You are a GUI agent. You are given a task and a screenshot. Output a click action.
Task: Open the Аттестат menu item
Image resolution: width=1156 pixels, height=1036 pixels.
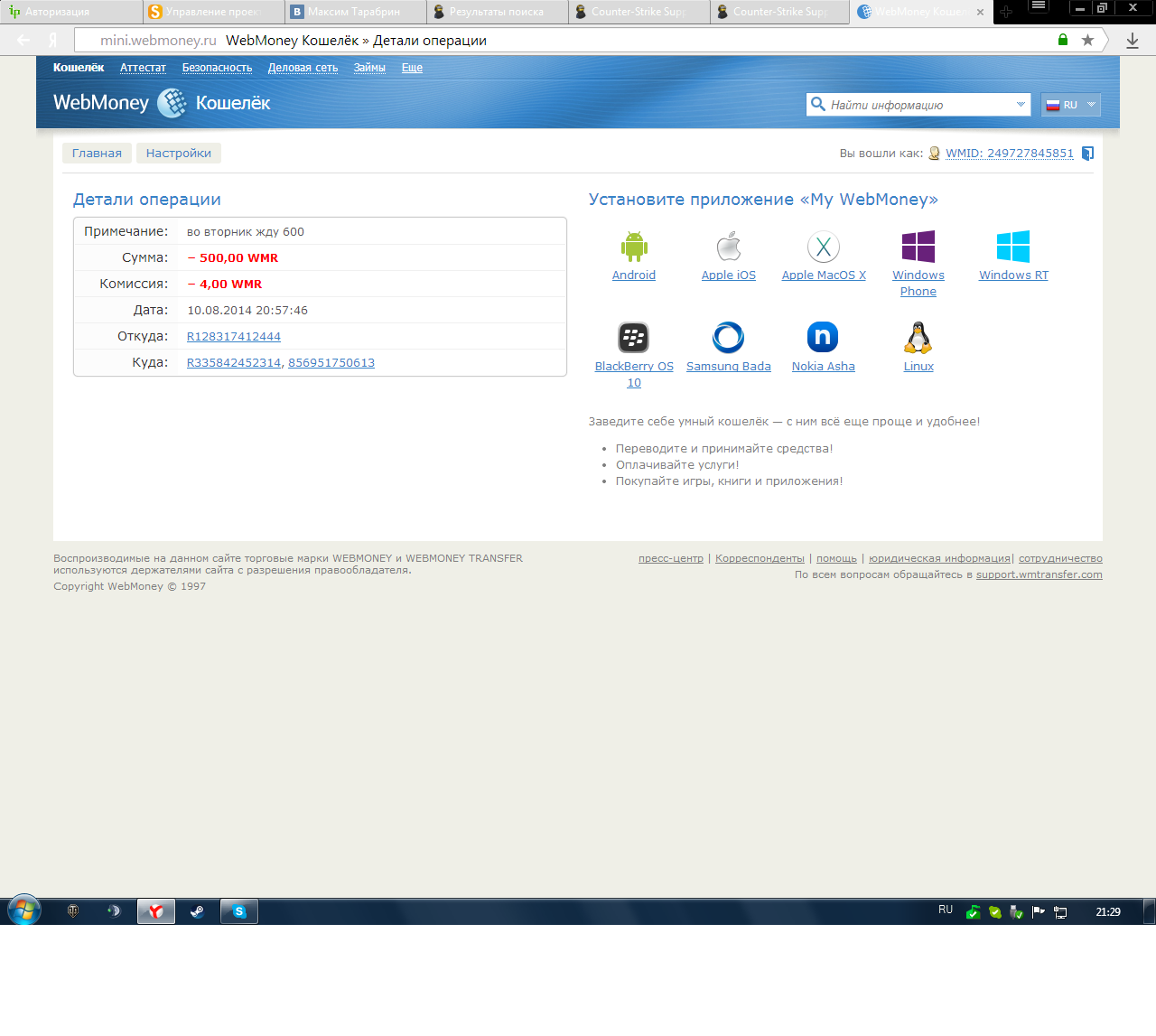143,68
